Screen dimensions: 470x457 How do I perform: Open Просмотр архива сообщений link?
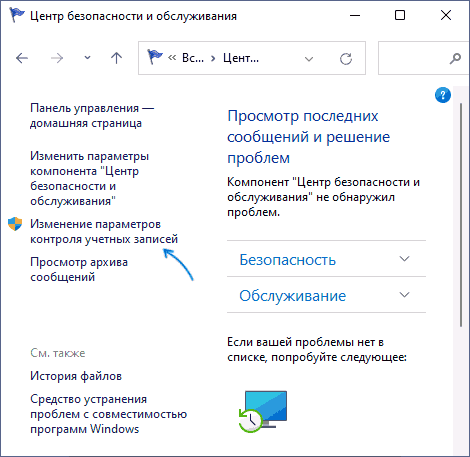coord(79,269)
